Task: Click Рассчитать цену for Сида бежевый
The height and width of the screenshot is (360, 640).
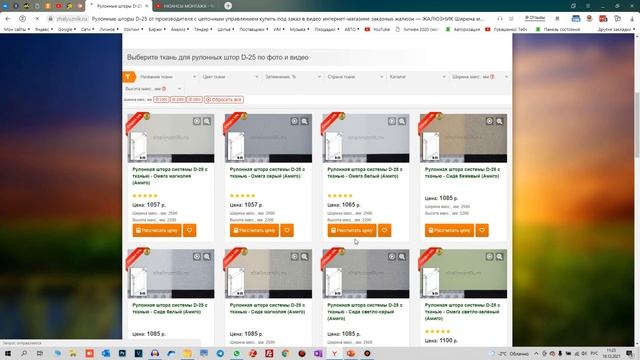Action: tap(449, 230)
